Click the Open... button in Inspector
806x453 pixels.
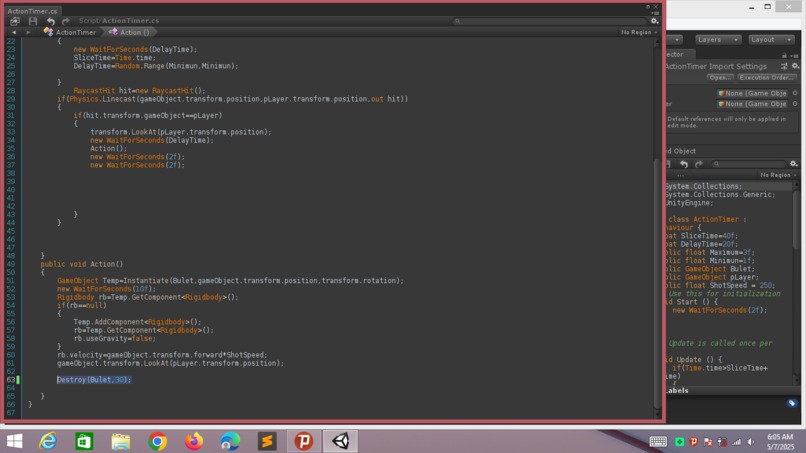(x=720, y=78)
